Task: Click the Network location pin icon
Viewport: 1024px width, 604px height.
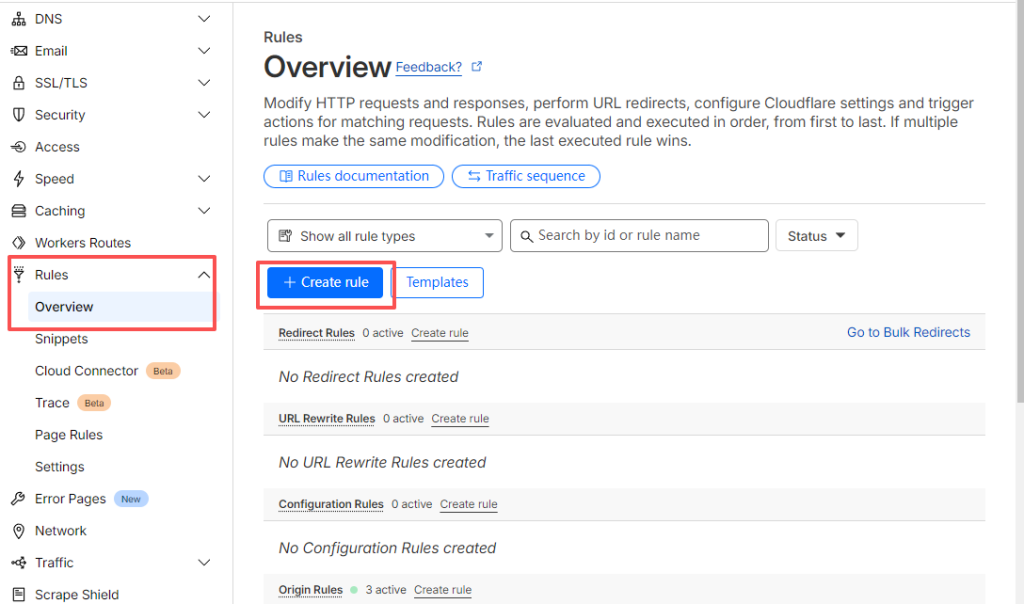Action: click(x=17, y=531)
